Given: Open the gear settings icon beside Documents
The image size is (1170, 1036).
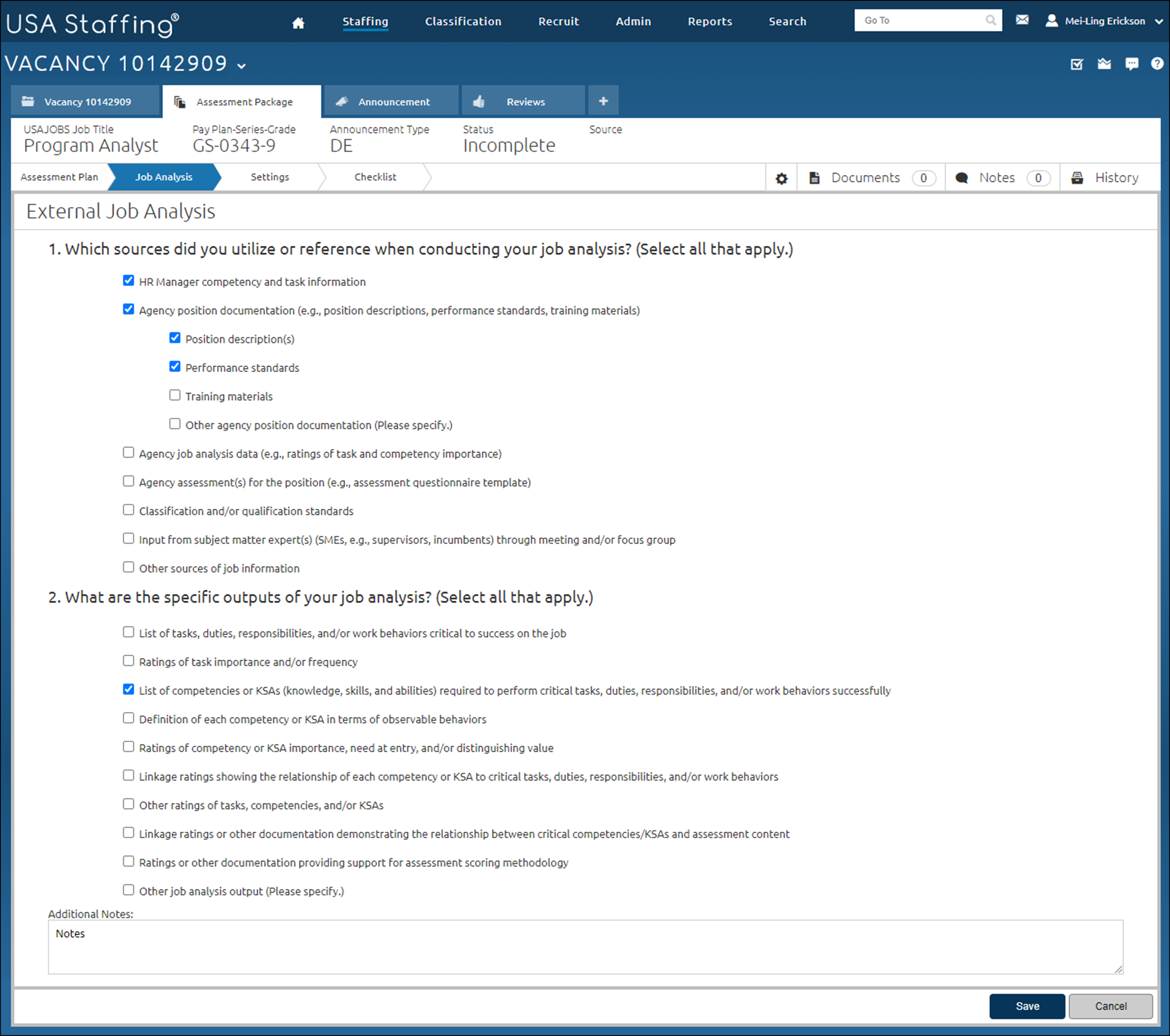Looking at the screenshot, I should (781, 179).
